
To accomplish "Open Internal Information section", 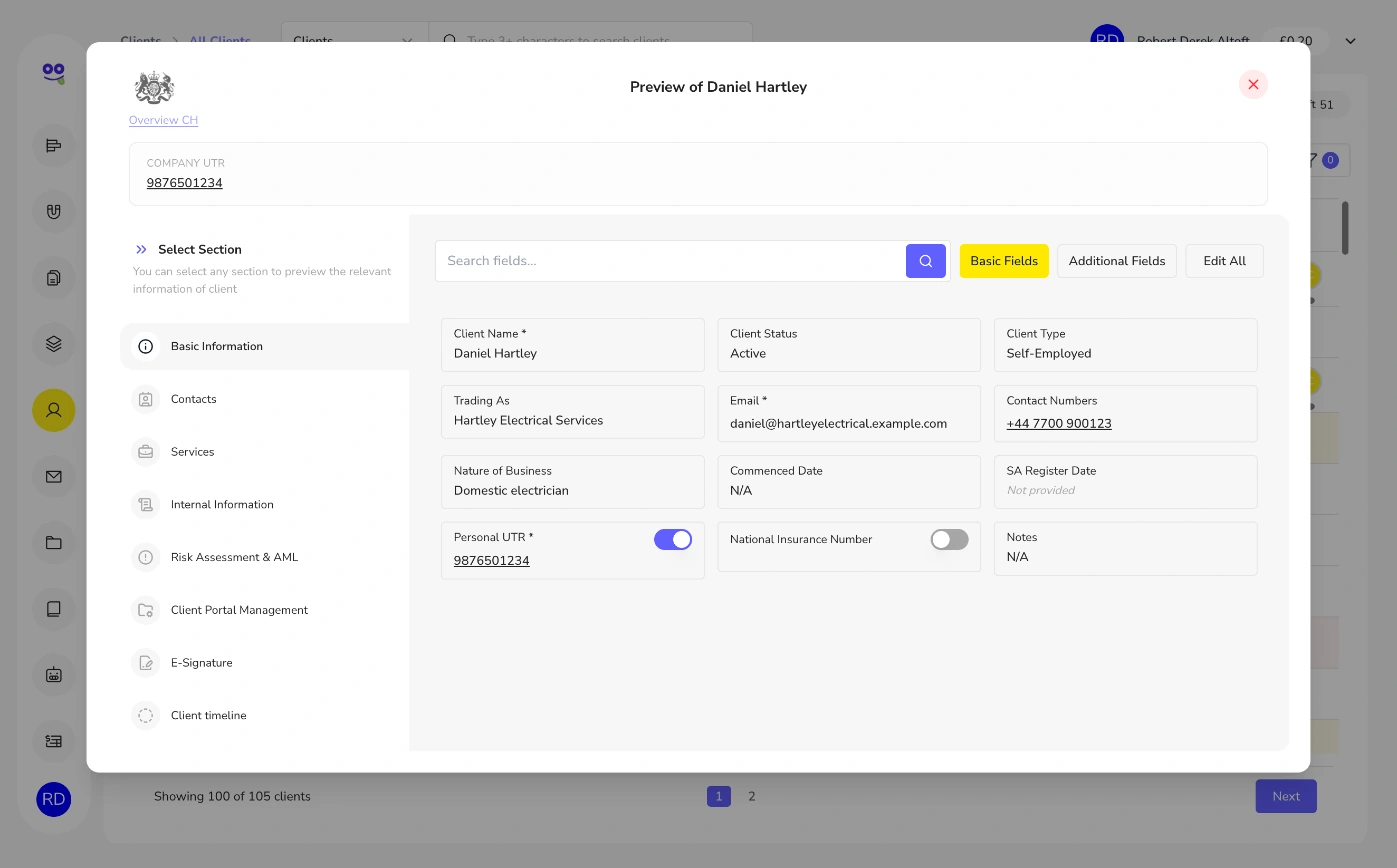I will pos(265,505).
